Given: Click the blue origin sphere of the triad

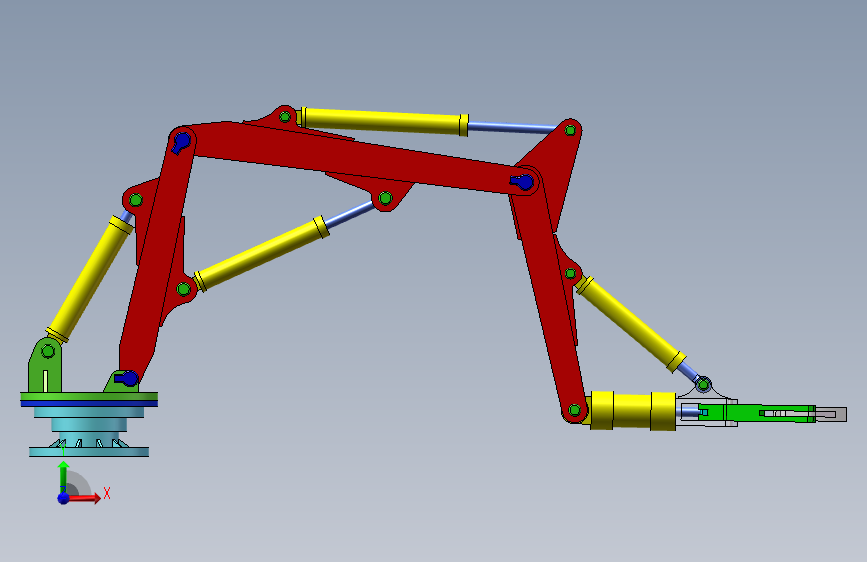Looking at the screenshot, I should pyautogui.click(x=64, y=498).
